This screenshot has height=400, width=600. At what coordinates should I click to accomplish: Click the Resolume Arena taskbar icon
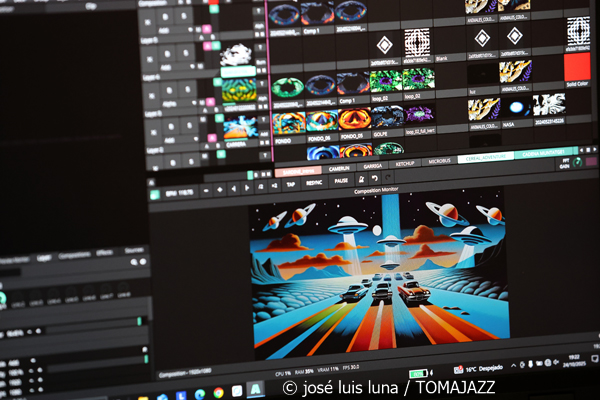pos(256,391)
